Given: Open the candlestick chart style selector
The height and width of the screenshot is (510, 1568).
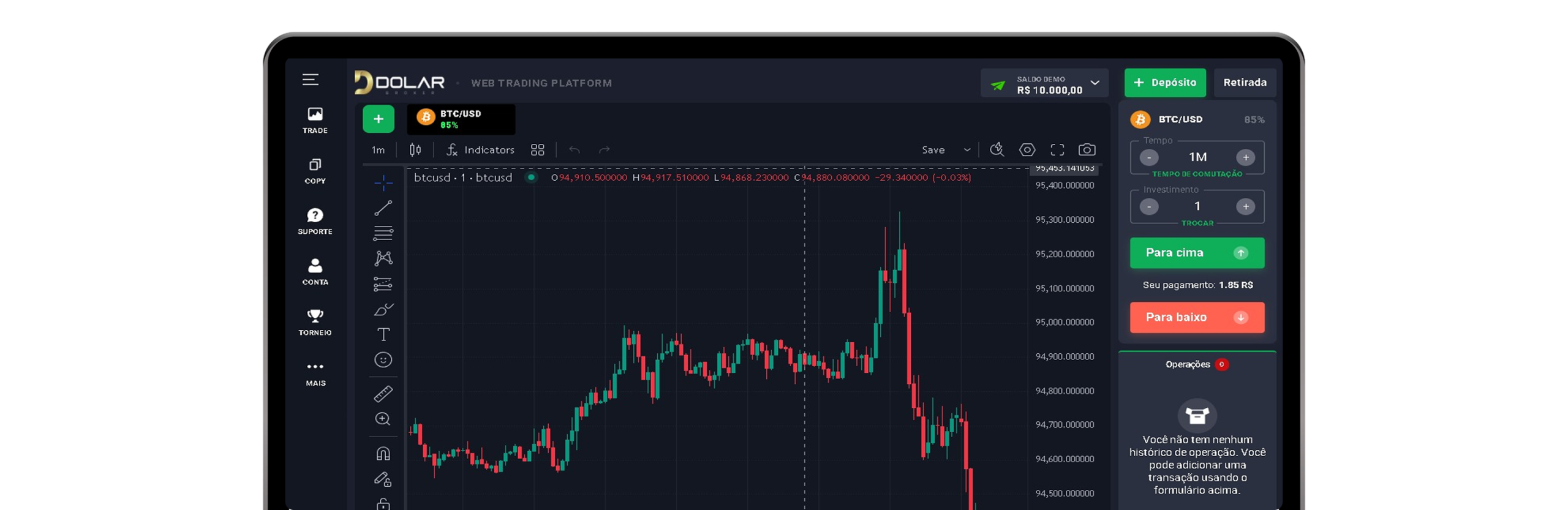Looking at the screenshot, I should tap(415, 150).
